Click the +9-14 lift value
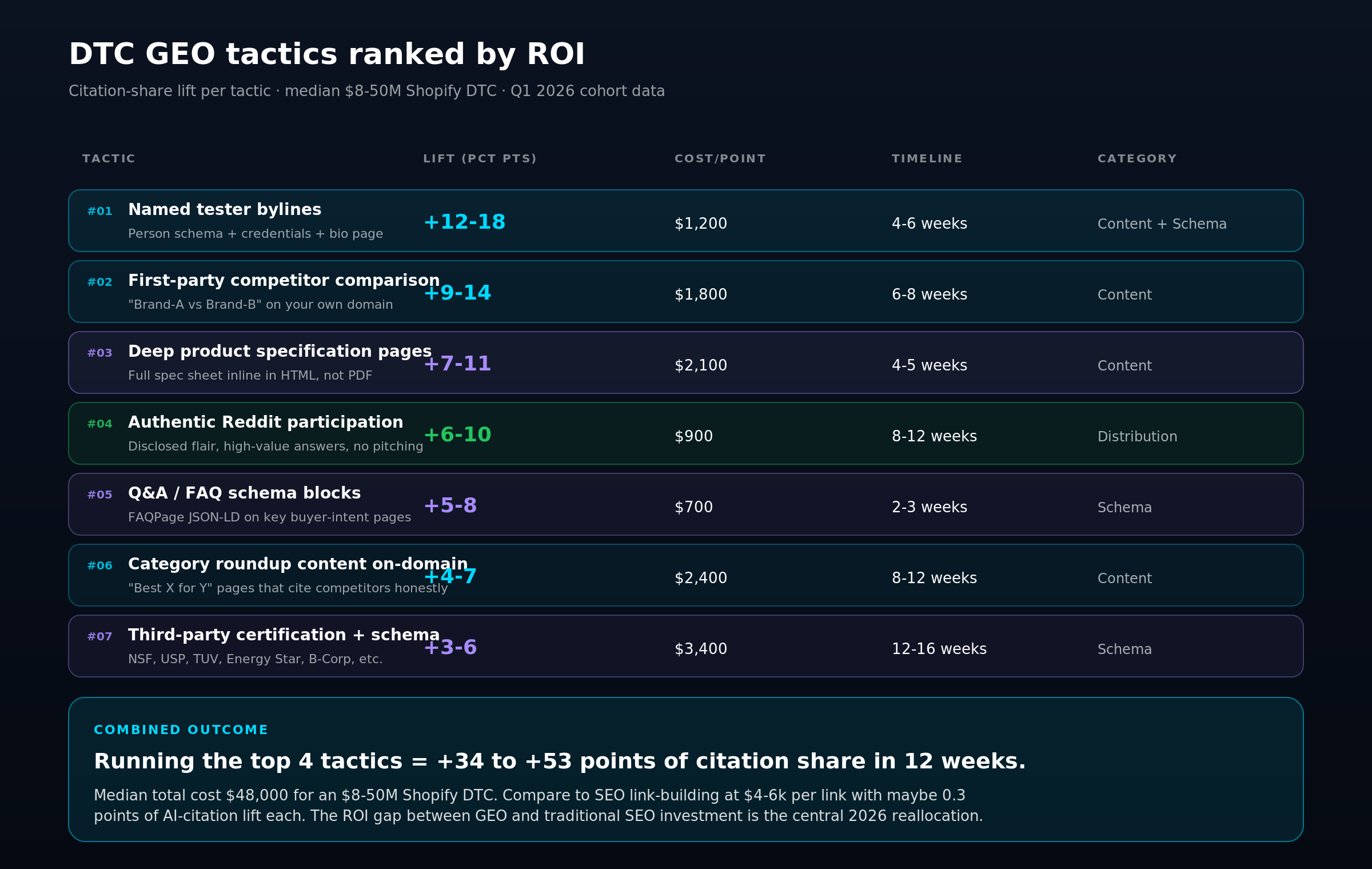This screenshot has height=869, width=1372. click(x=457, y=293)
